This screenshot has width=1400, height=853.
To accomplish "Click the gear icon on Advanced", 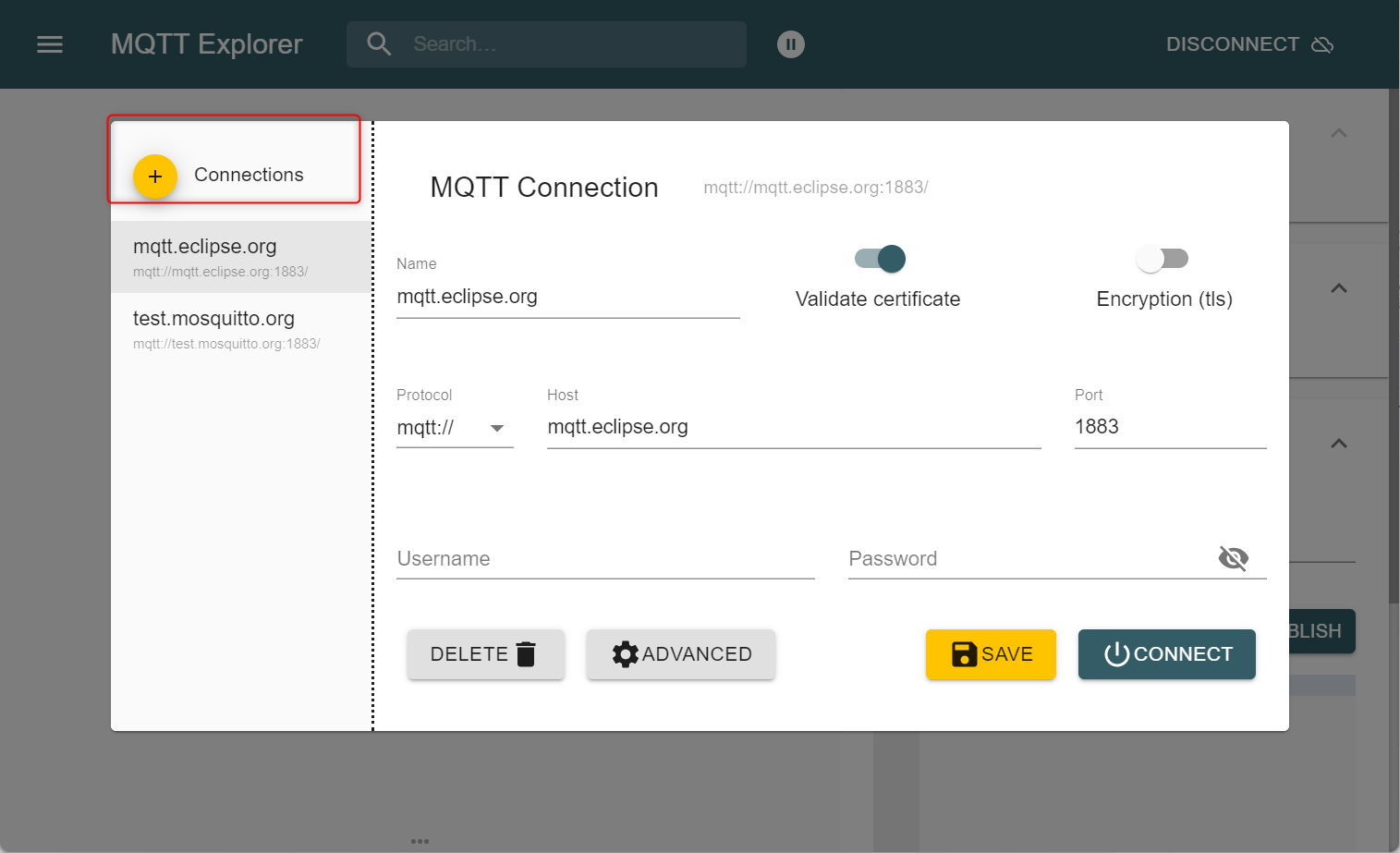I will 626,654.
